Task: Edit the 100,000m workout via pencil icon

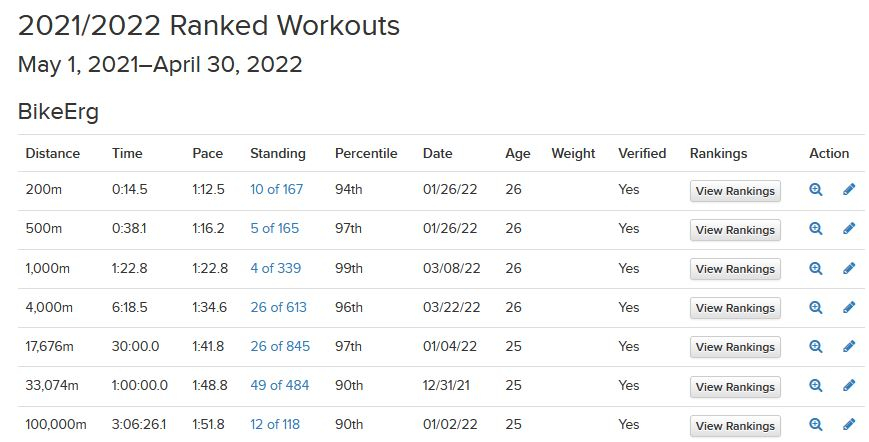Action: [x=848, y=425]
